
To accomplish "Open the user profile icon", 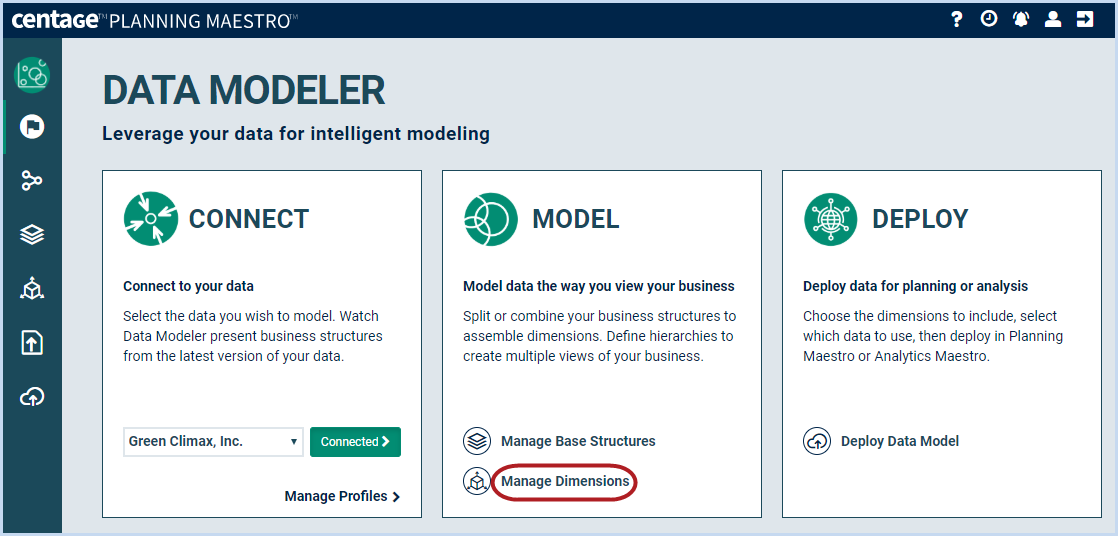I will click(x=1053, y=19).
